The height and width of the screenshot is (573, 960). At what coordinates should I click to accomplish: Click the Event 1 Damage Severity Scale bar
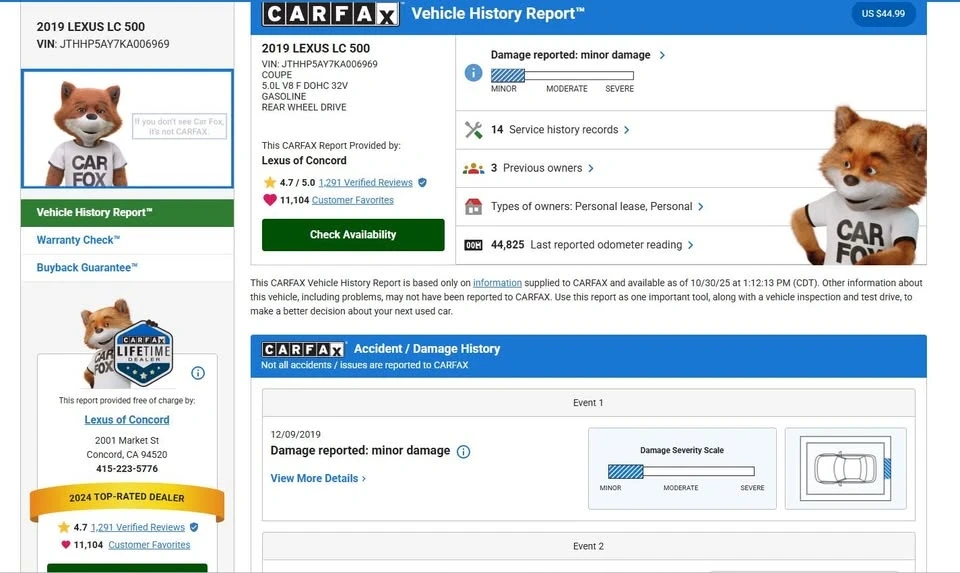tap(681, 471)
